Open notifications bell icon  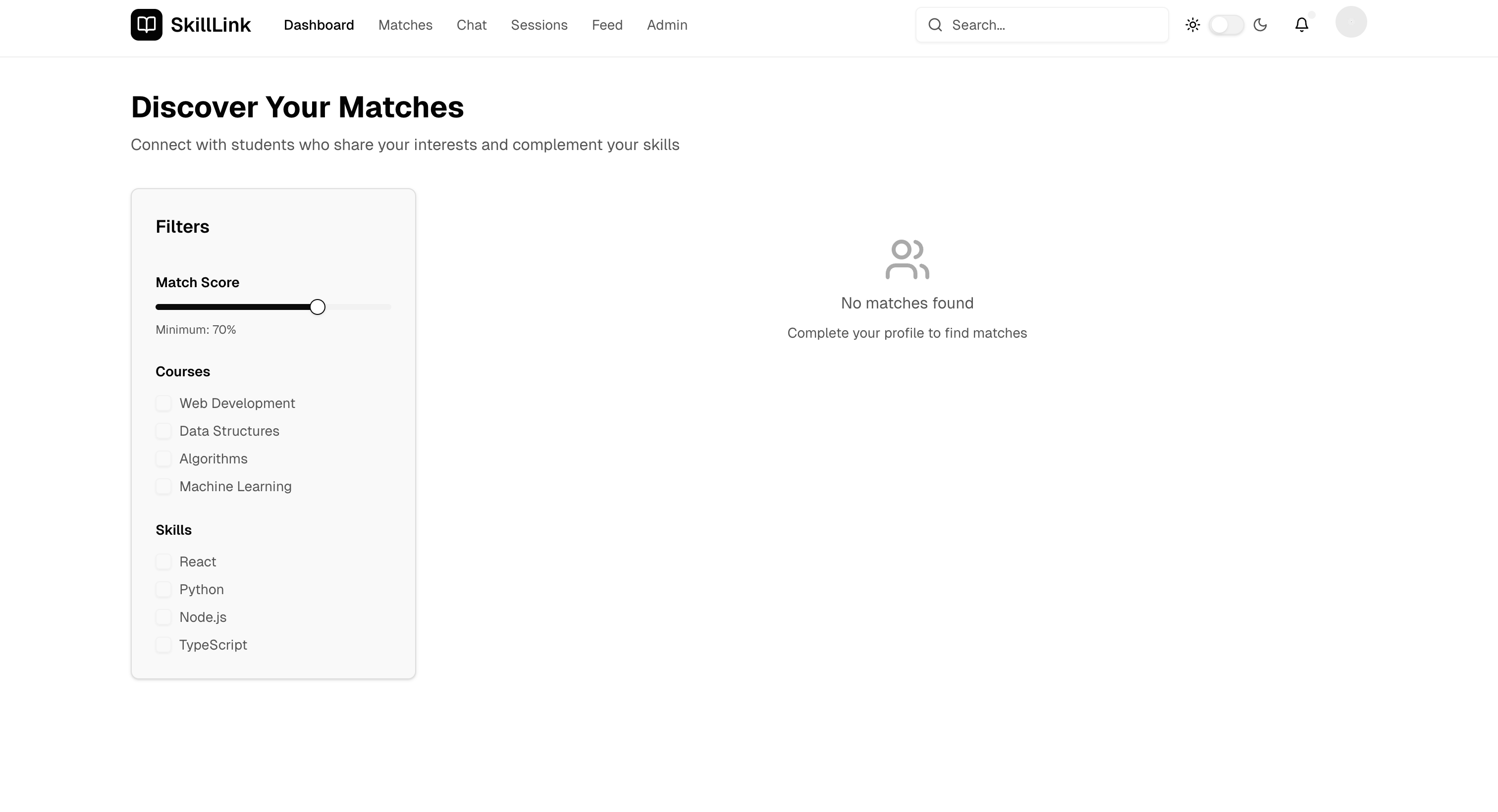[1301, 25]
